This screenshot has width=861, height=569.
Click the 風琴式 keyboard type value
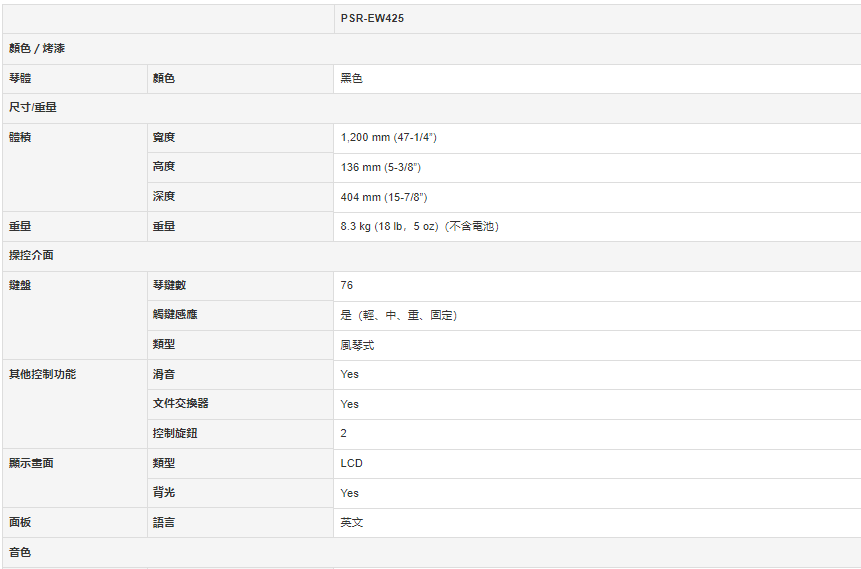click(x=357, y=345)
